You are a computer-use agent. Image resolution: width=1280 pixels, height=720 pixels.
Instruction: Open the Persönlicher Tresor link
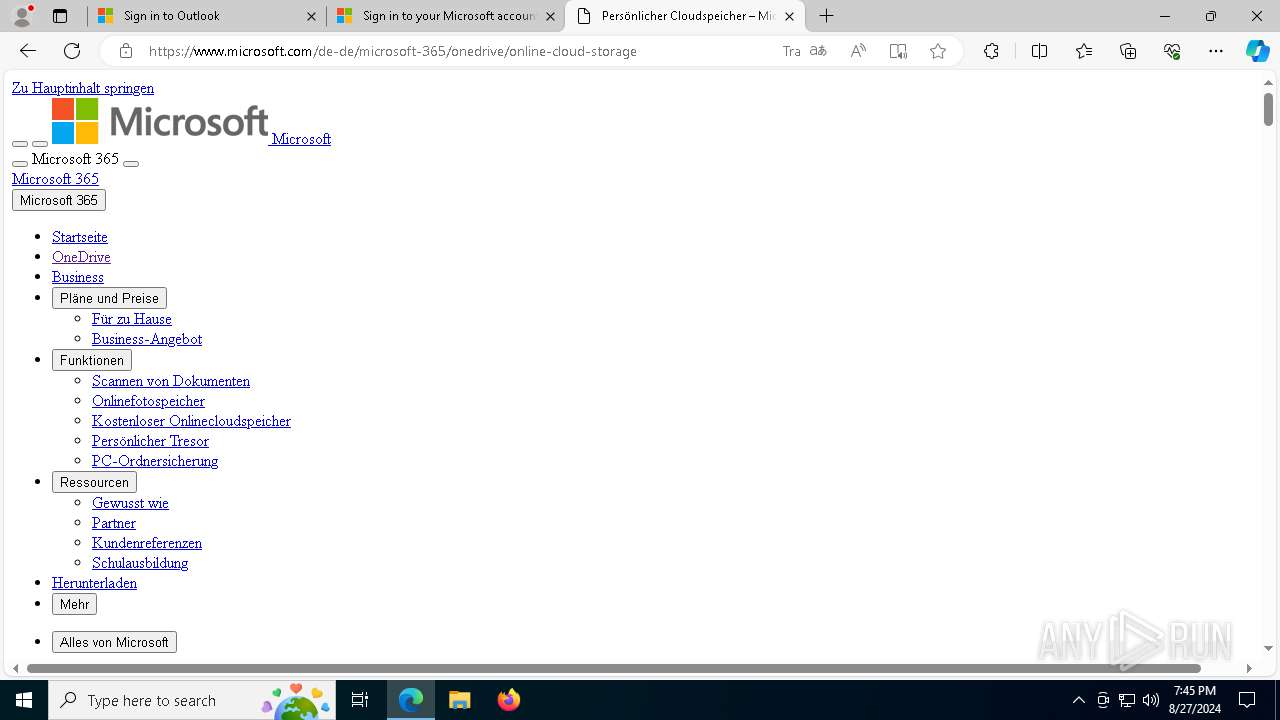pos(150,441)
